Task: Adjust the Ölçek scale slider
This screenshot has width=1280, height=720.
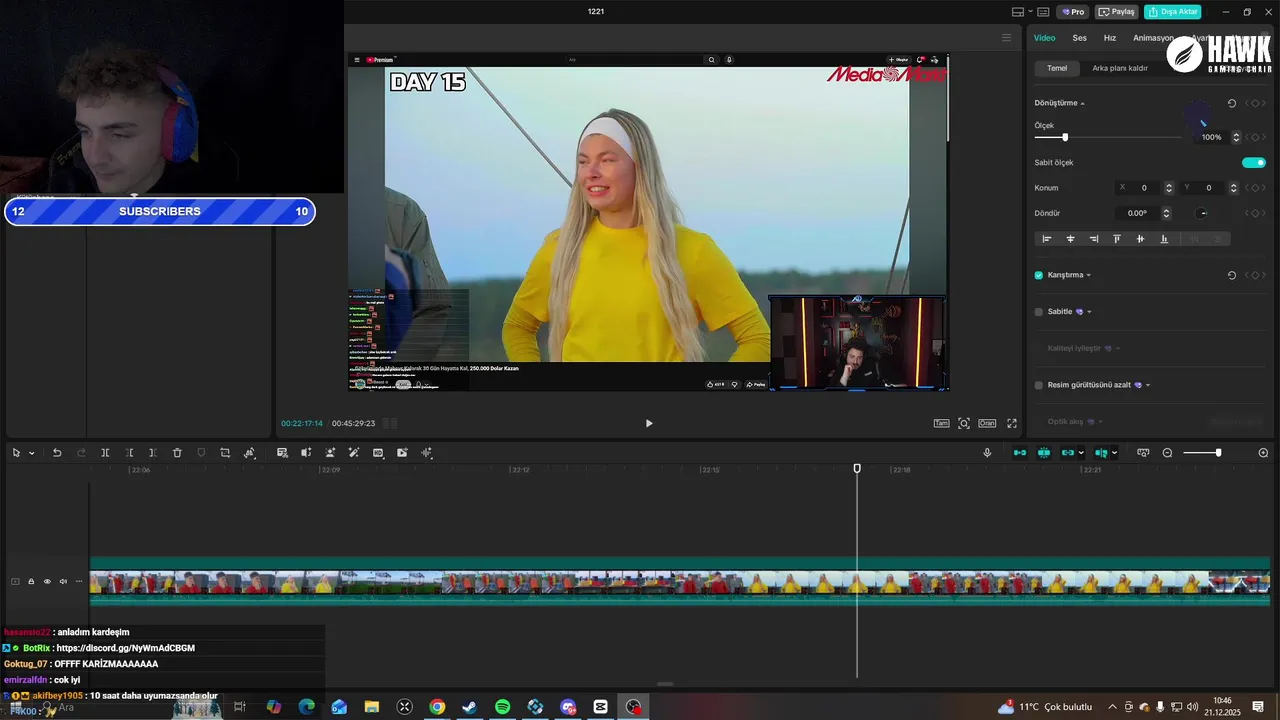Action: pyautogui.click(x=1065, y=137)
